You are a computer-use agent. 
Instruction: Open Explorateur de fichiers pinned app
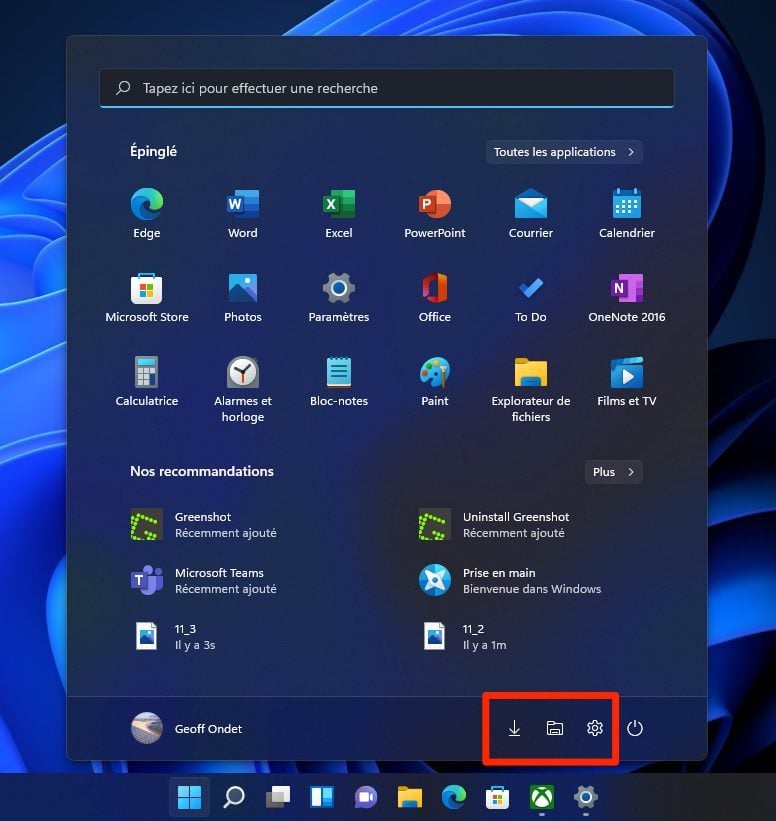pyautogui.click(x=530, y=389)
